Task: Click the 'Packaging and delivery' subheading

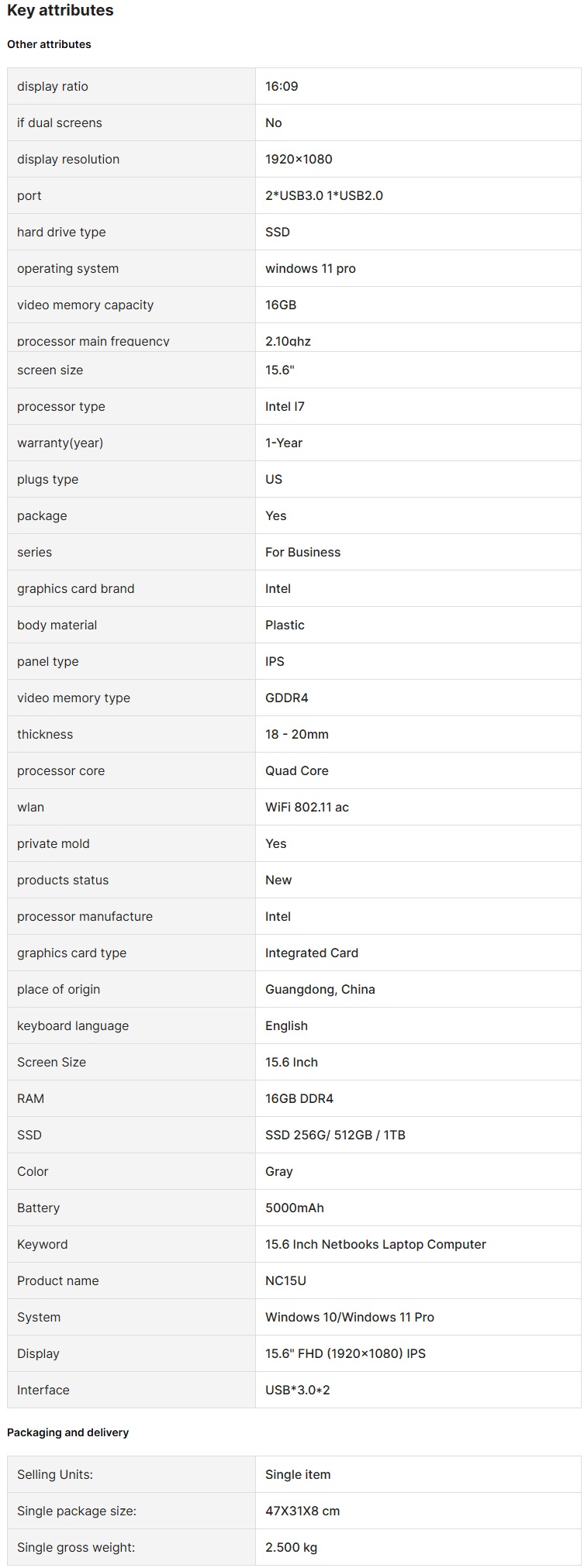Action: coord(68,1432)
